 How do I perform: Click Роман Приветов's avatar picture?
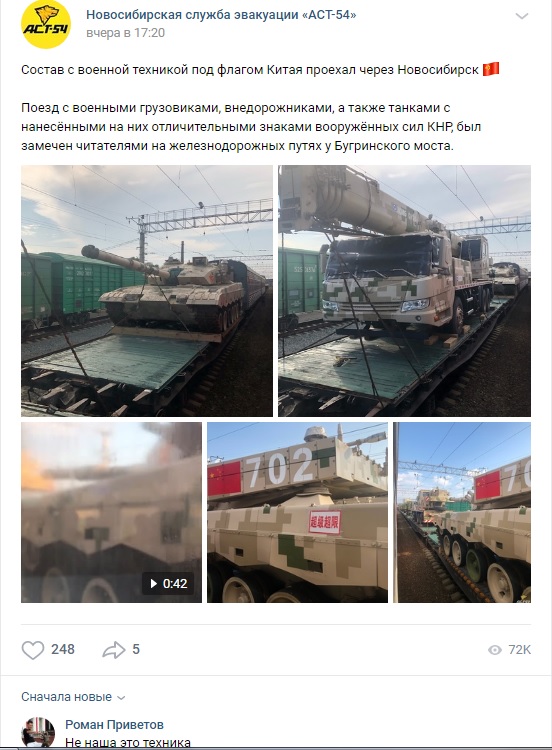38,732
